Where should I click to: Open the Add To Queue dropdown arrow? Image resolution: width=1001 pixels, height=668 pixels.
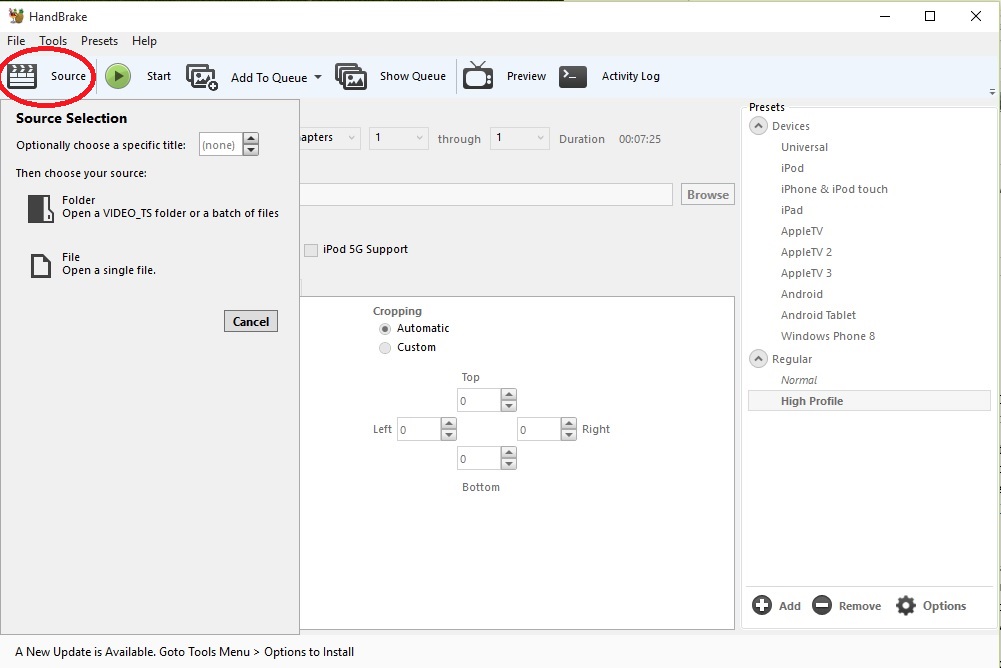pos(318,77)
